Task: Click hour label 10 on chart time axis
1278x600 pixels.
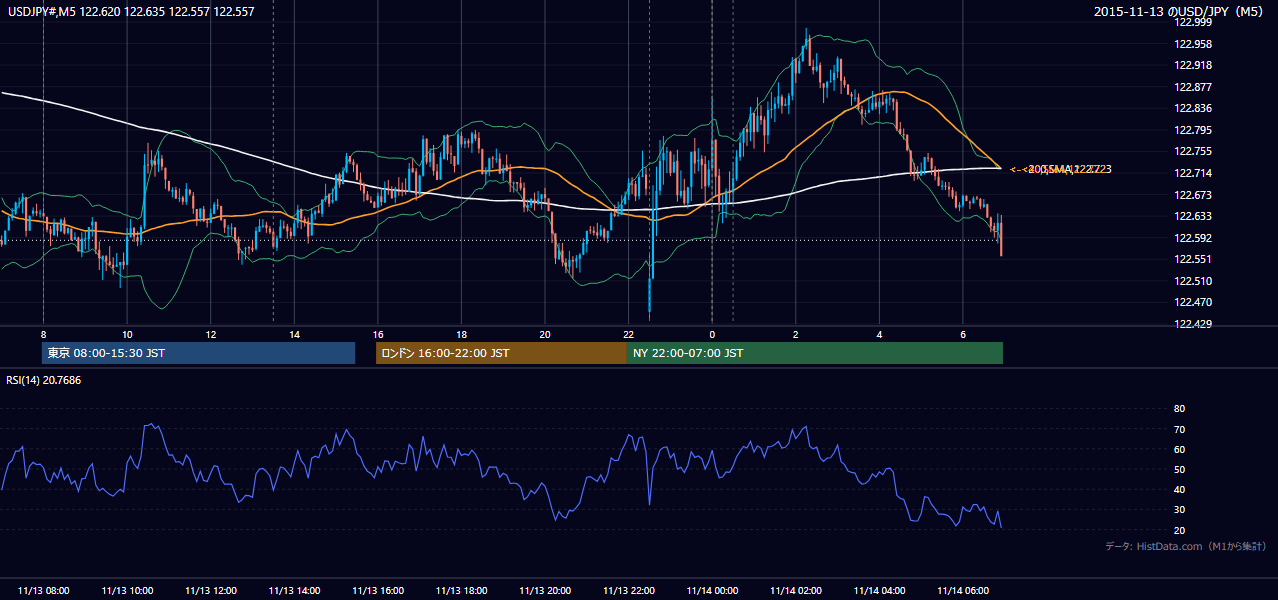Action: tap(127, 334)
